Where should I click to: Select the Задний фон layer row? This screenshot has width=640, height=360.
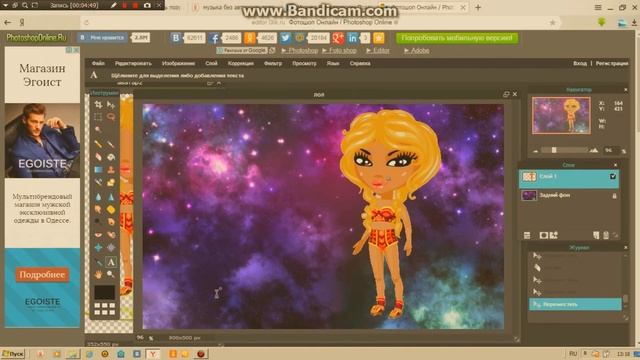pyautogui.click(x=569, y=196)
